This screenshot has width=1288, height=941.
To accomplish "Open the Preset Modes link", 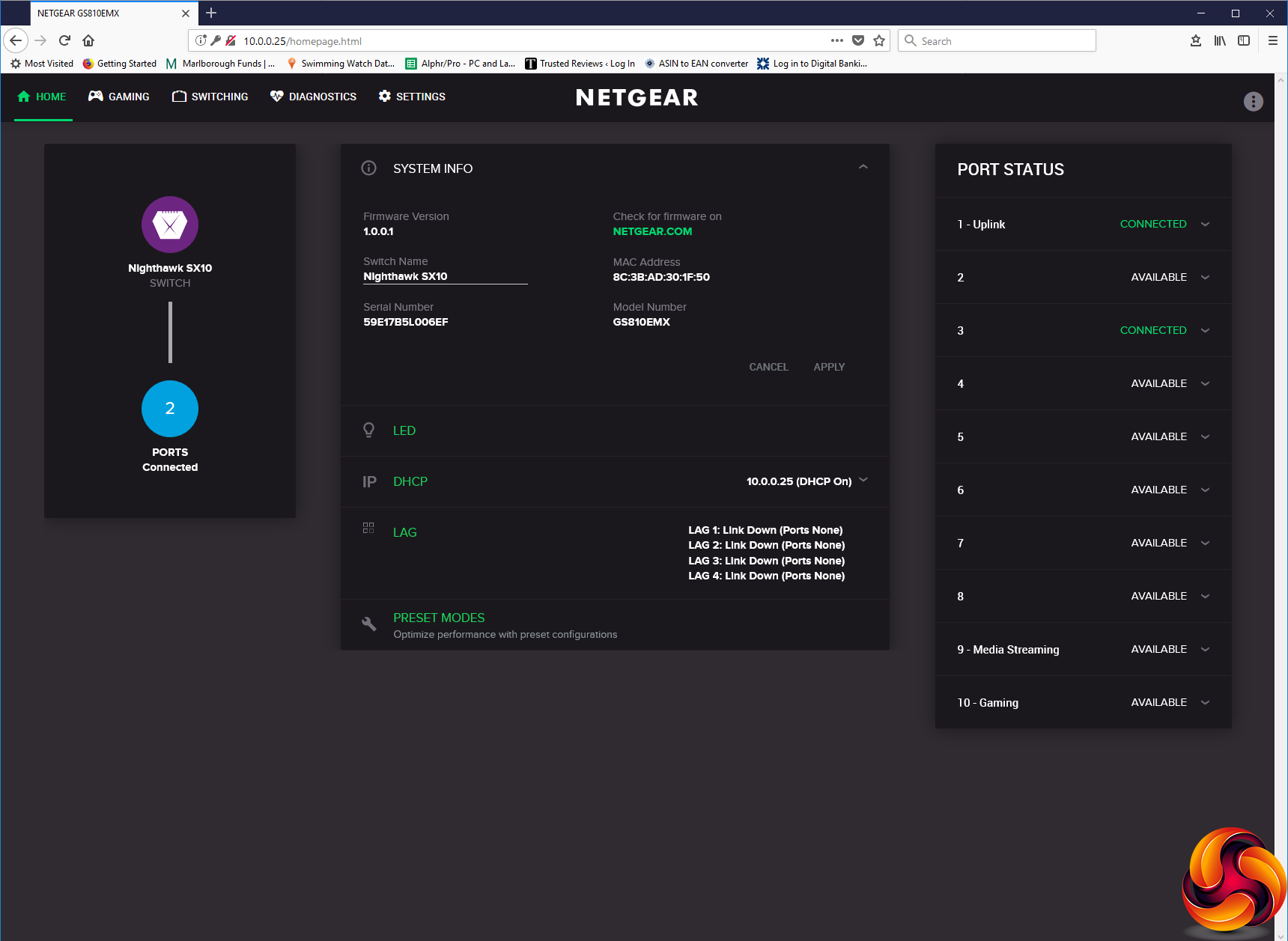I will (439, 618).
